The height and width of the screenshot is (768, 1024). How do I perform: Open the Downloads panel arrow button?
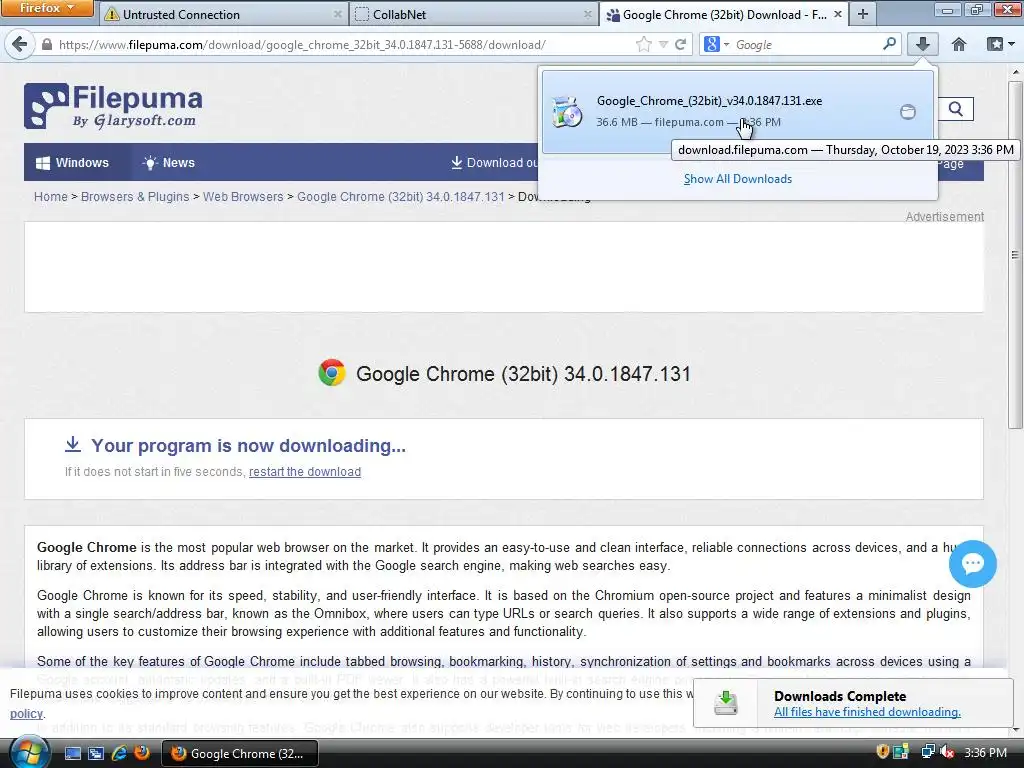(x=922, y=44)
